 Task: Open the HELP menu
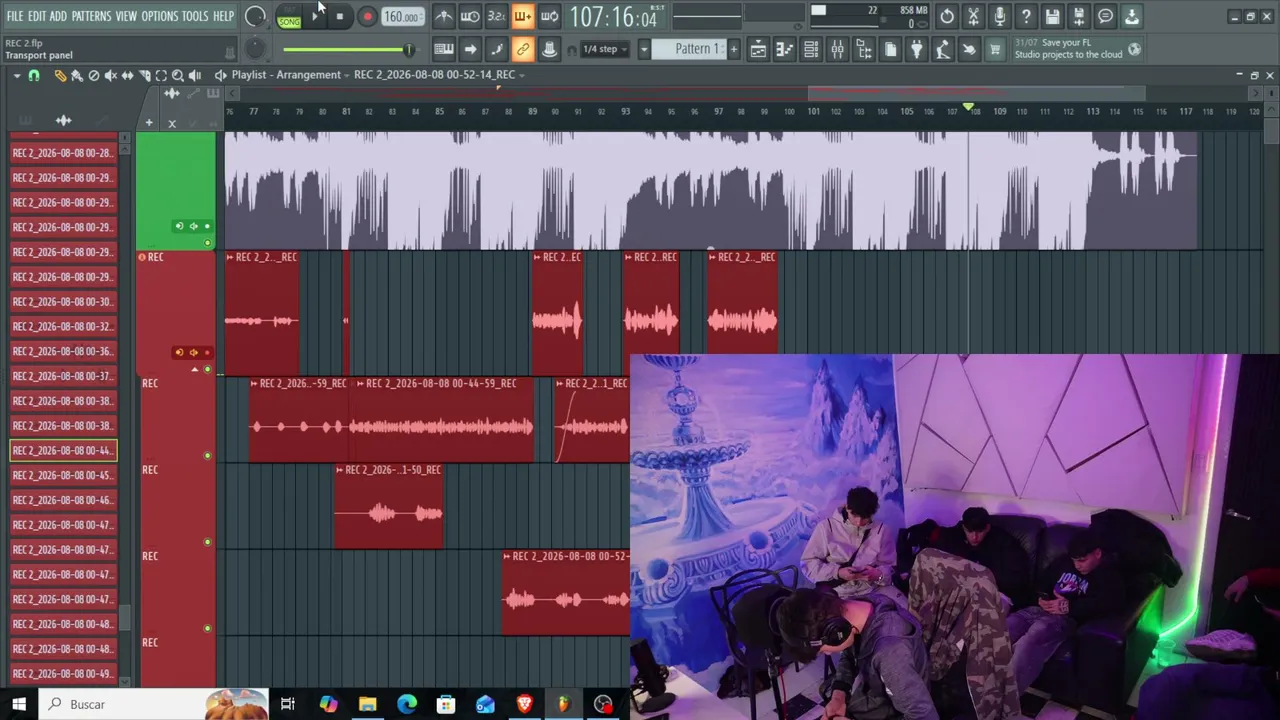point(223,16)
